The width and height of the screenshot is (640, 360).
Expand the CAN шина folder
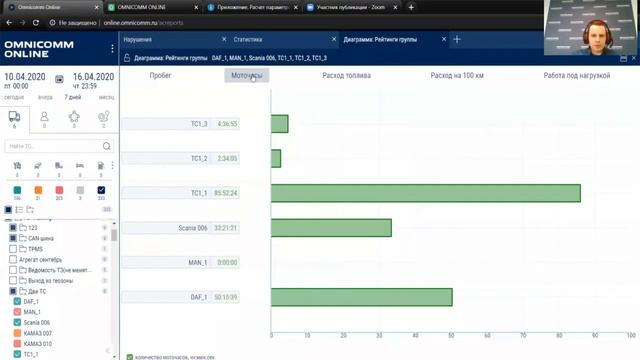pos(23,238)
